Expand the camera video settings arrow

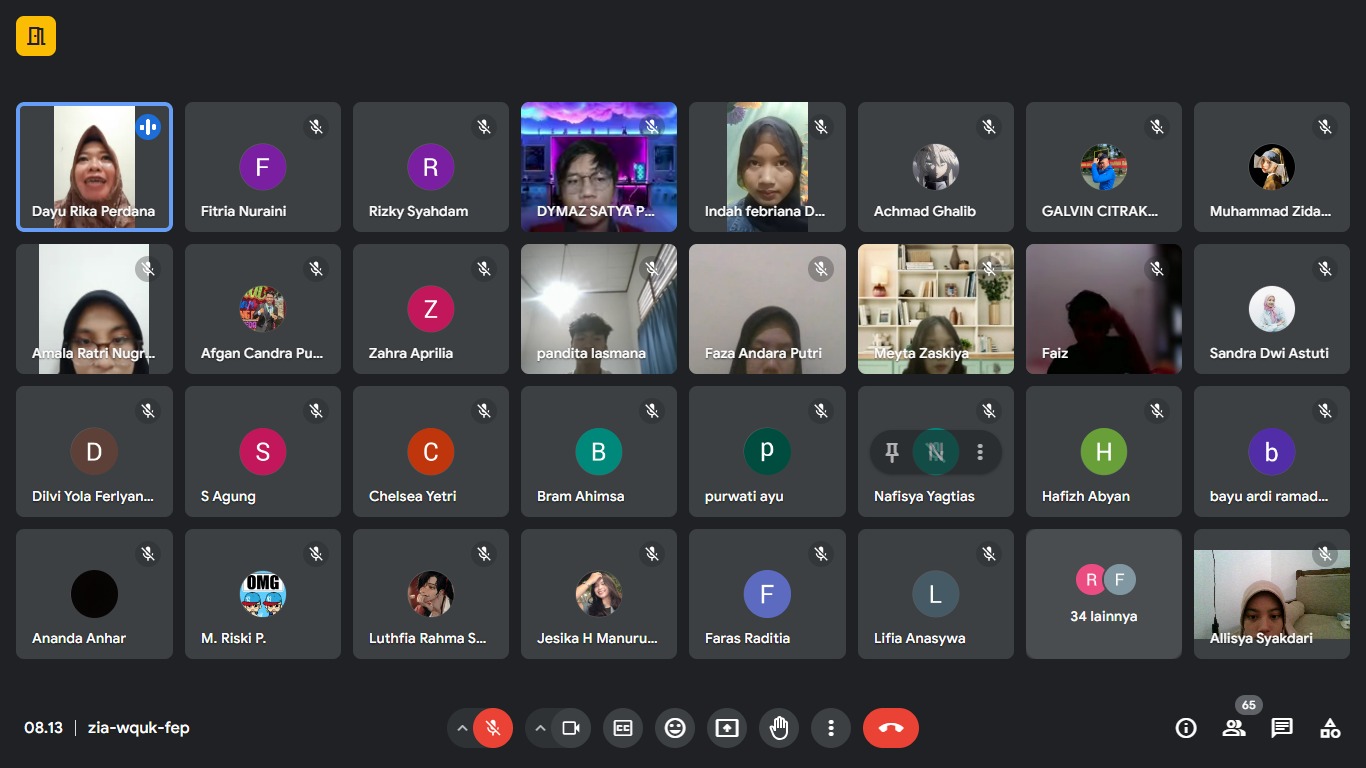click(540, 728)
